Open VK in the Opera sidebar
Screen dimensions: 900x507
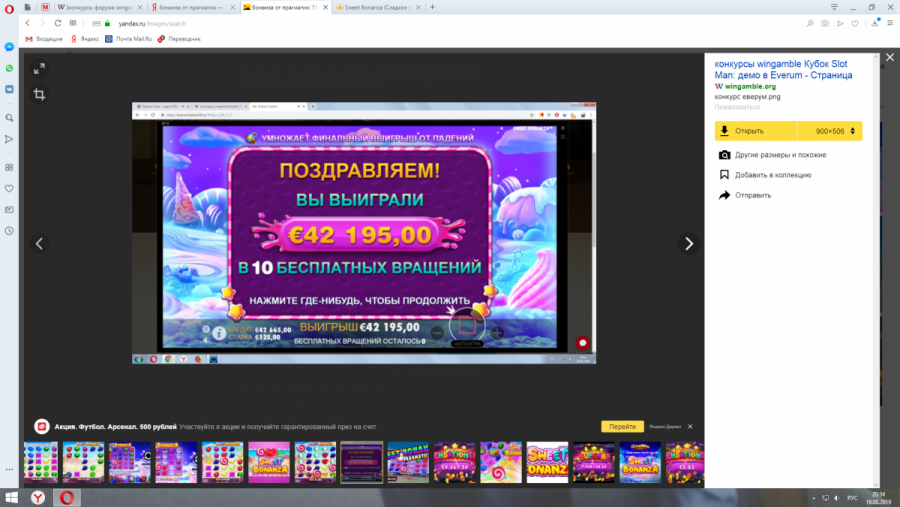coord(9,90)
